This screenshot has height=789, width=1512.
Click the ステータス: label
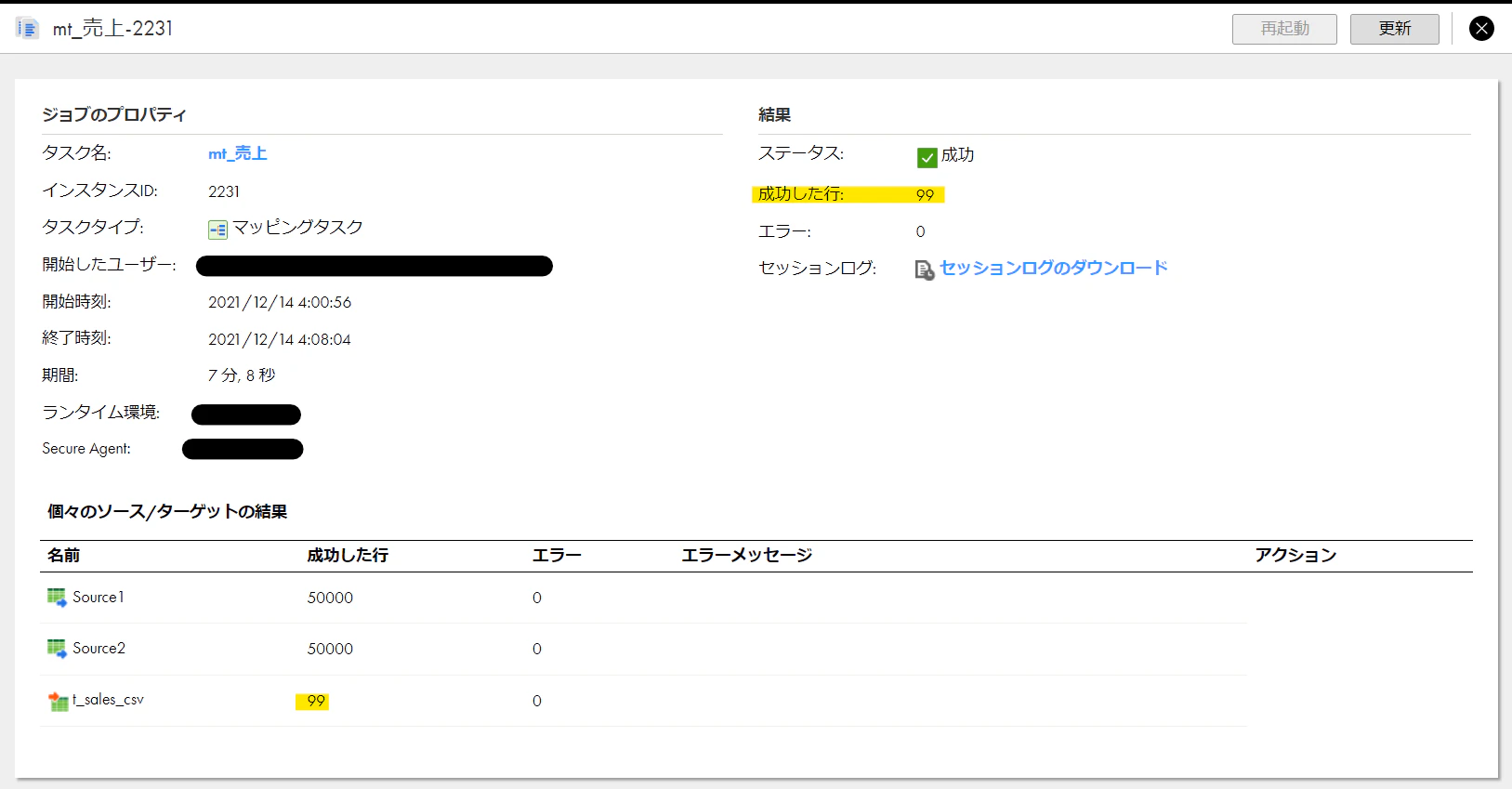tap(801, 152)
